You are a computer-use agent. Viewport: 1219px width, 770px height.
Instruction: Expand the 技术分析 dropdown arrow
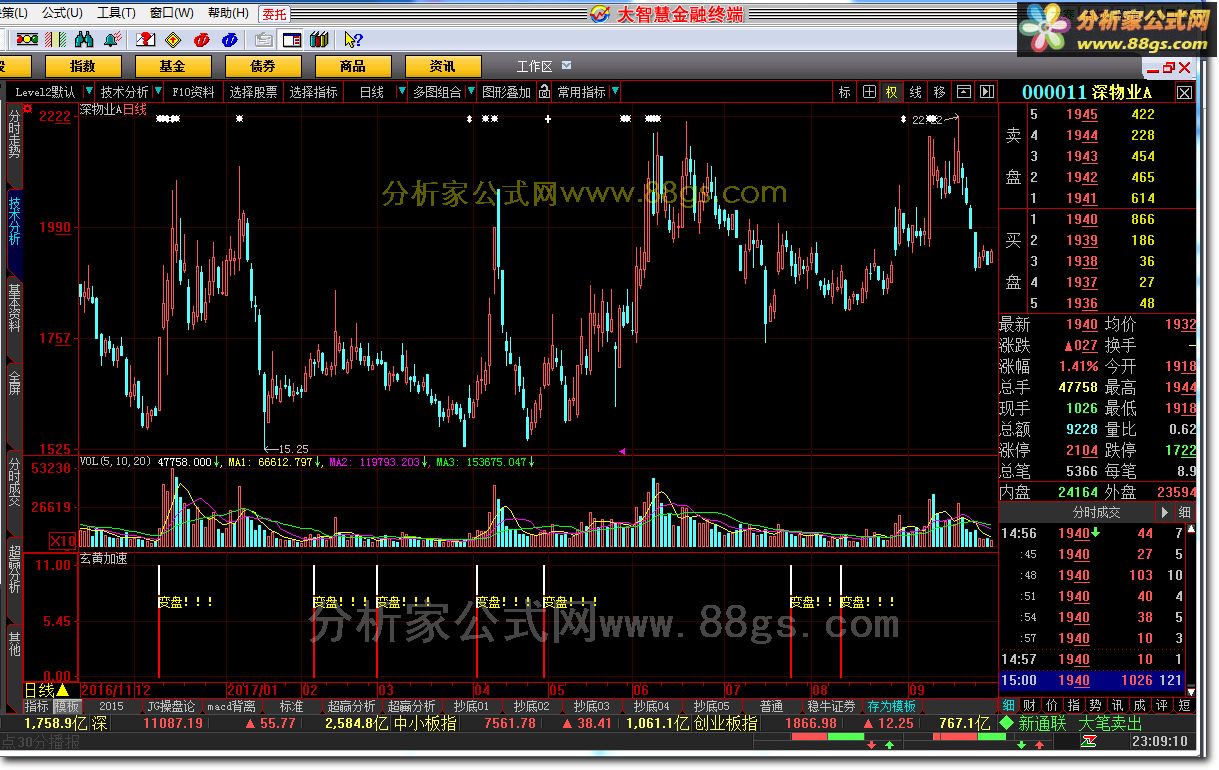(158, 92)
